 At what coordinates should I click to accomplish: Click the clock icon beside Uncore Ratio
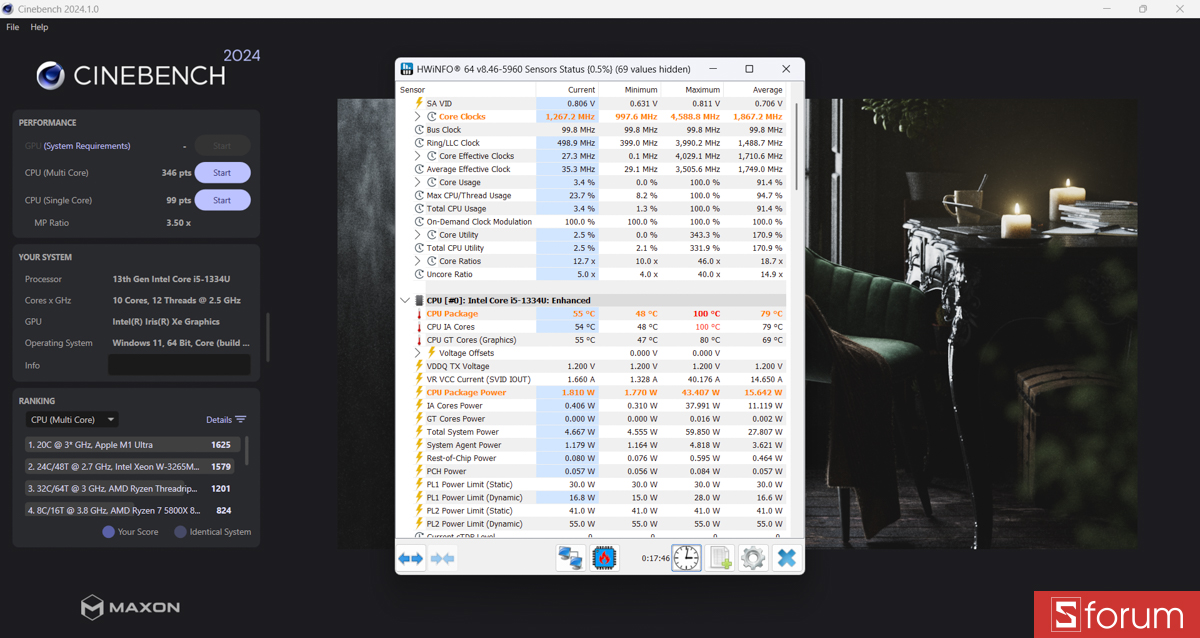(420, 274)
